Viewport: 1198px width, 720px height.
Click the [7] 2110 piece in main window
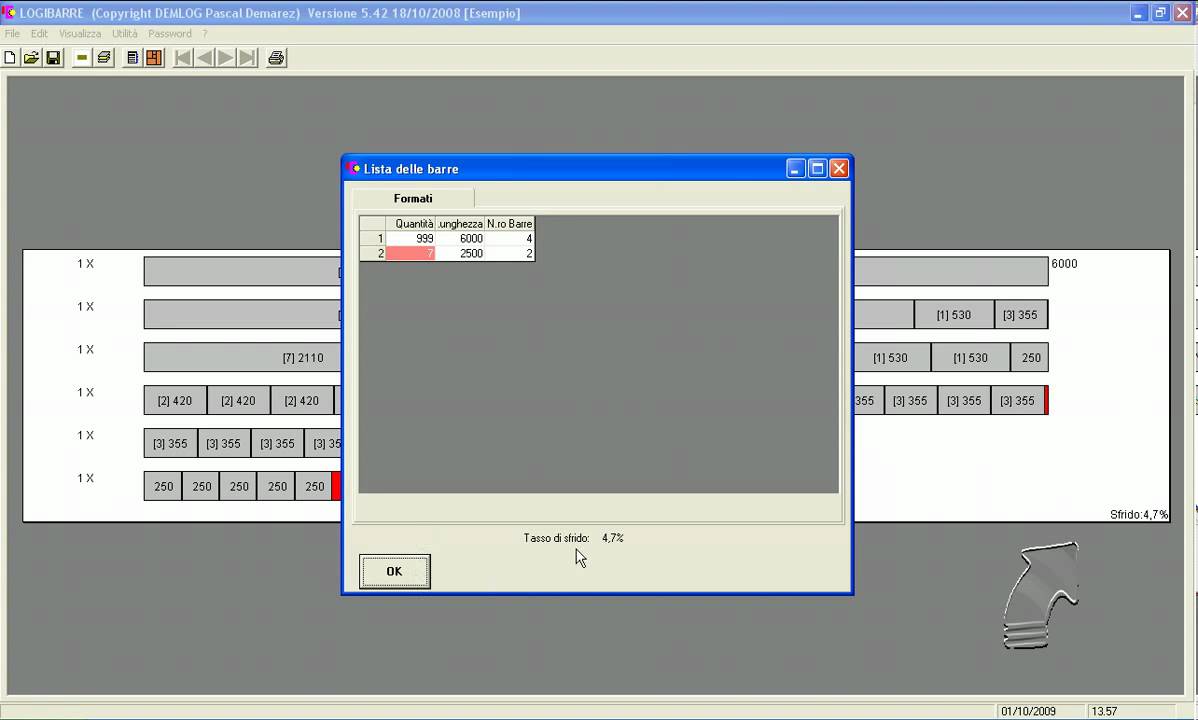click(x=303, y=358)
